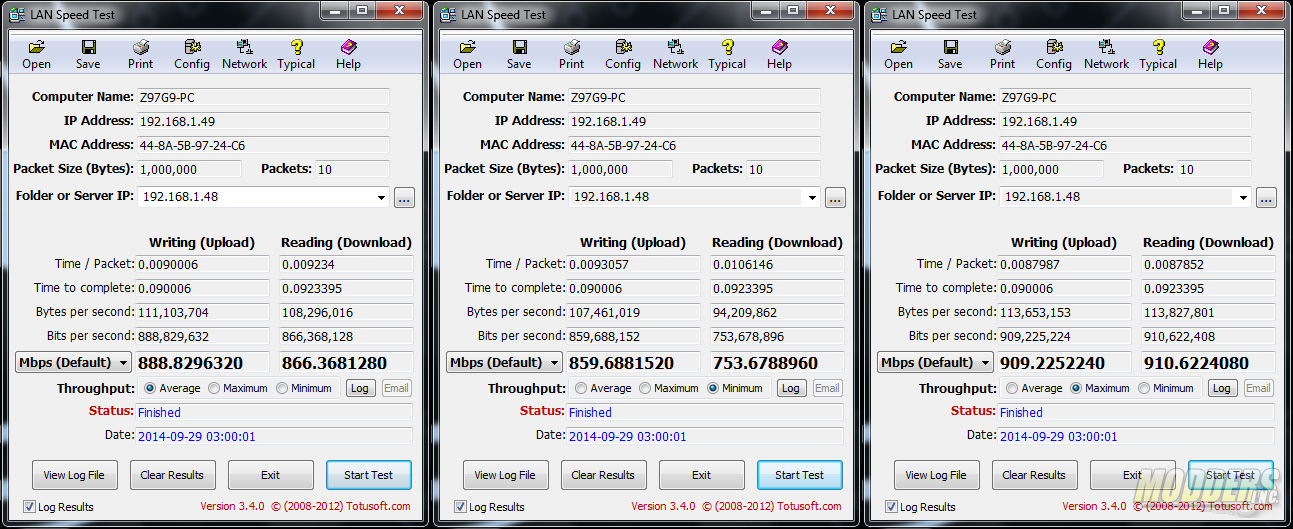Click Start Test in the left window

tap(369, 475)
